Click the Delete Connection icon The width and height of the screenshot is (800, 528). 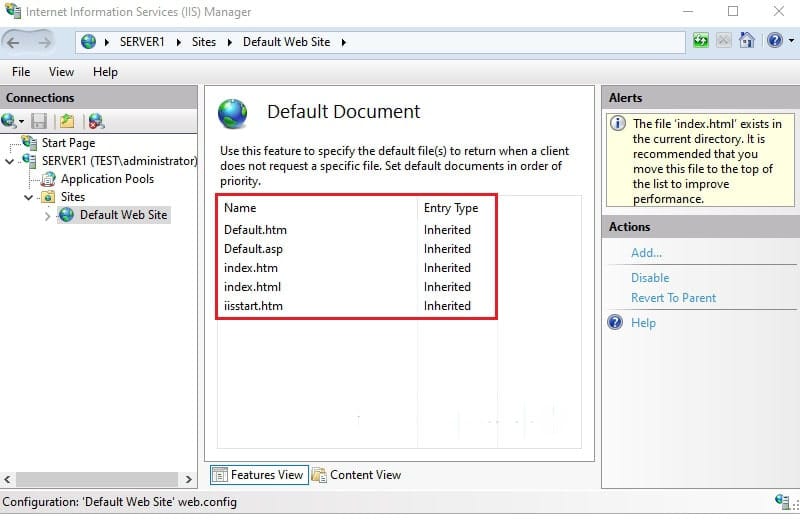point(96,121)
